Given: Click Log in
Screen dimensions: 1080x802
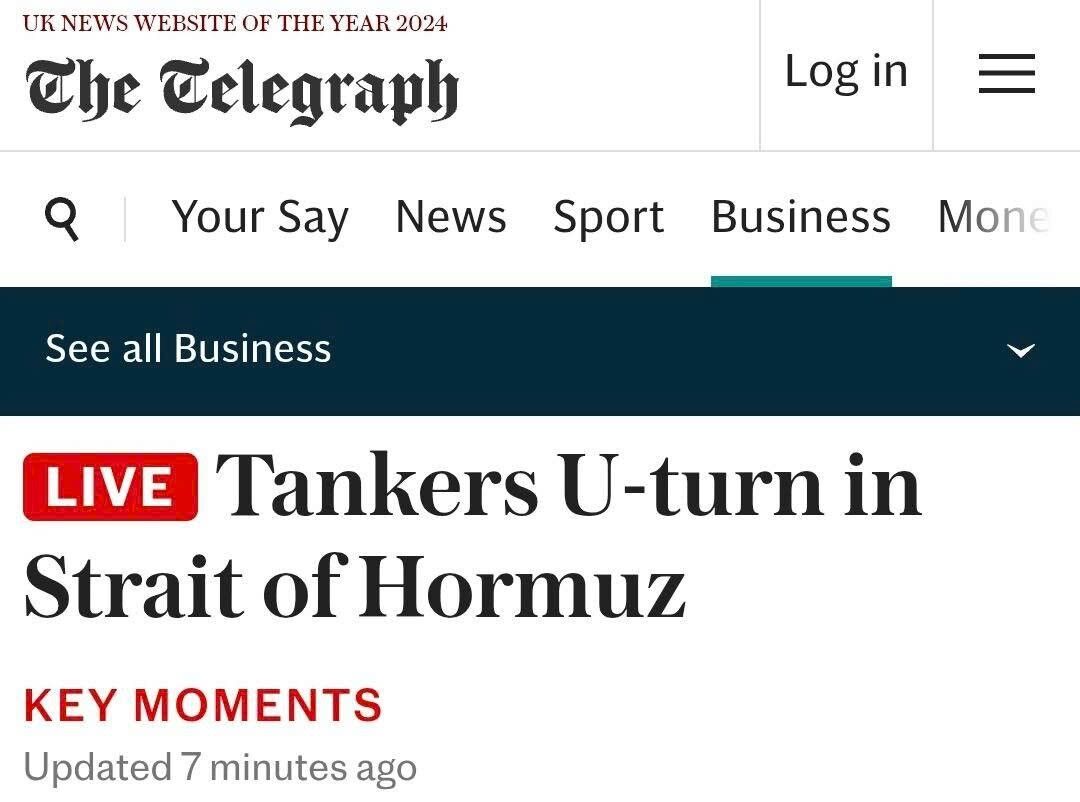Looking at the screenshot, I should (x=846, y=72).
